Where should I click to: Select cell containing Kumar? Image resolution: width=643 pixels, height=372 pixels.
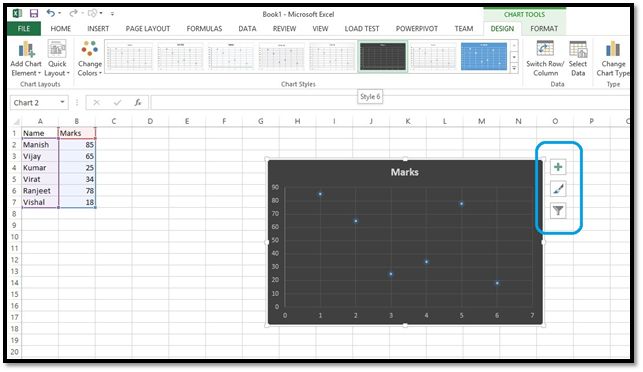(x=40, y=168)
